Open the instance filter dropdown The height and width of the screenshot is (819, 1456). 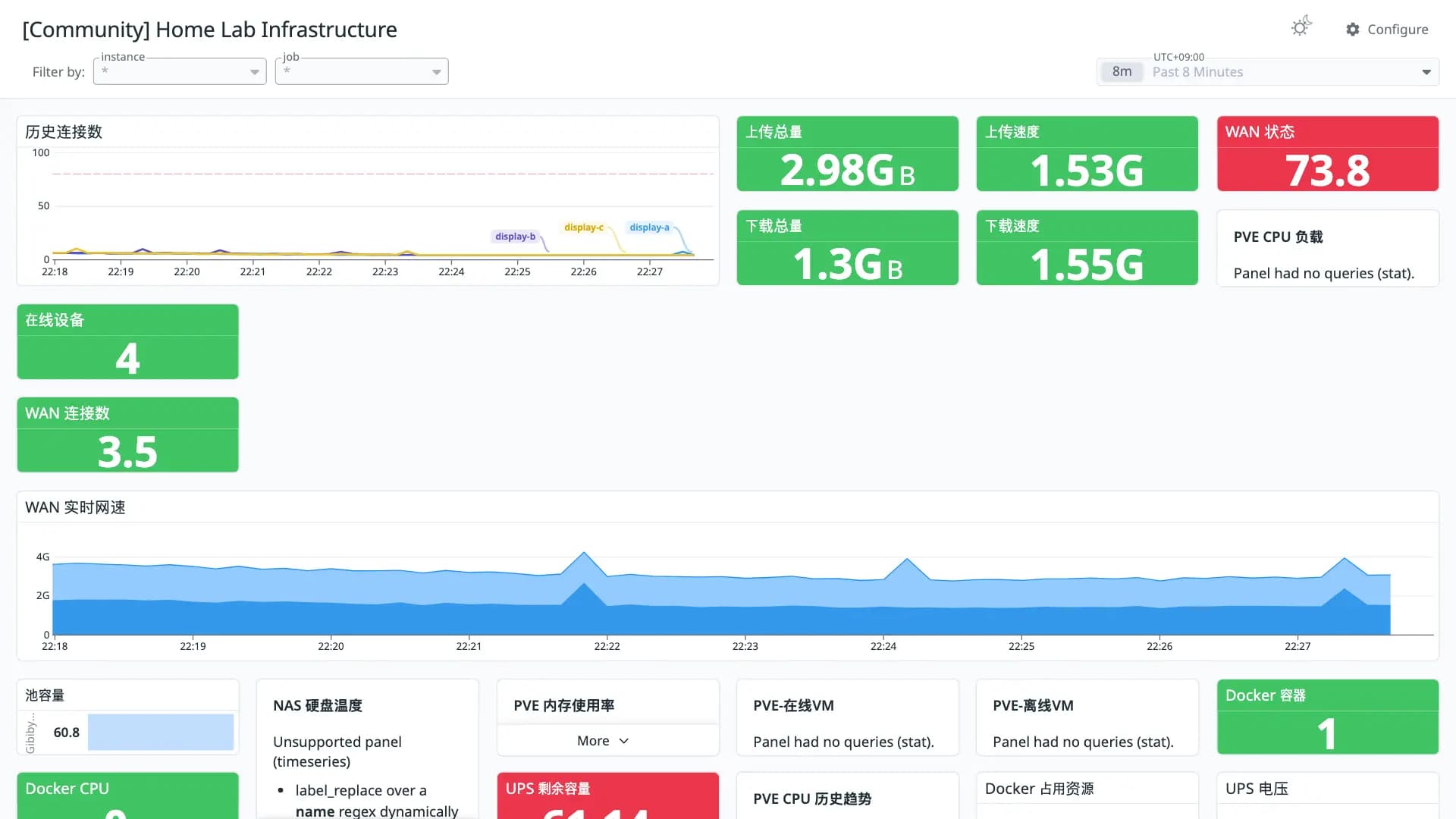point(180,71)
